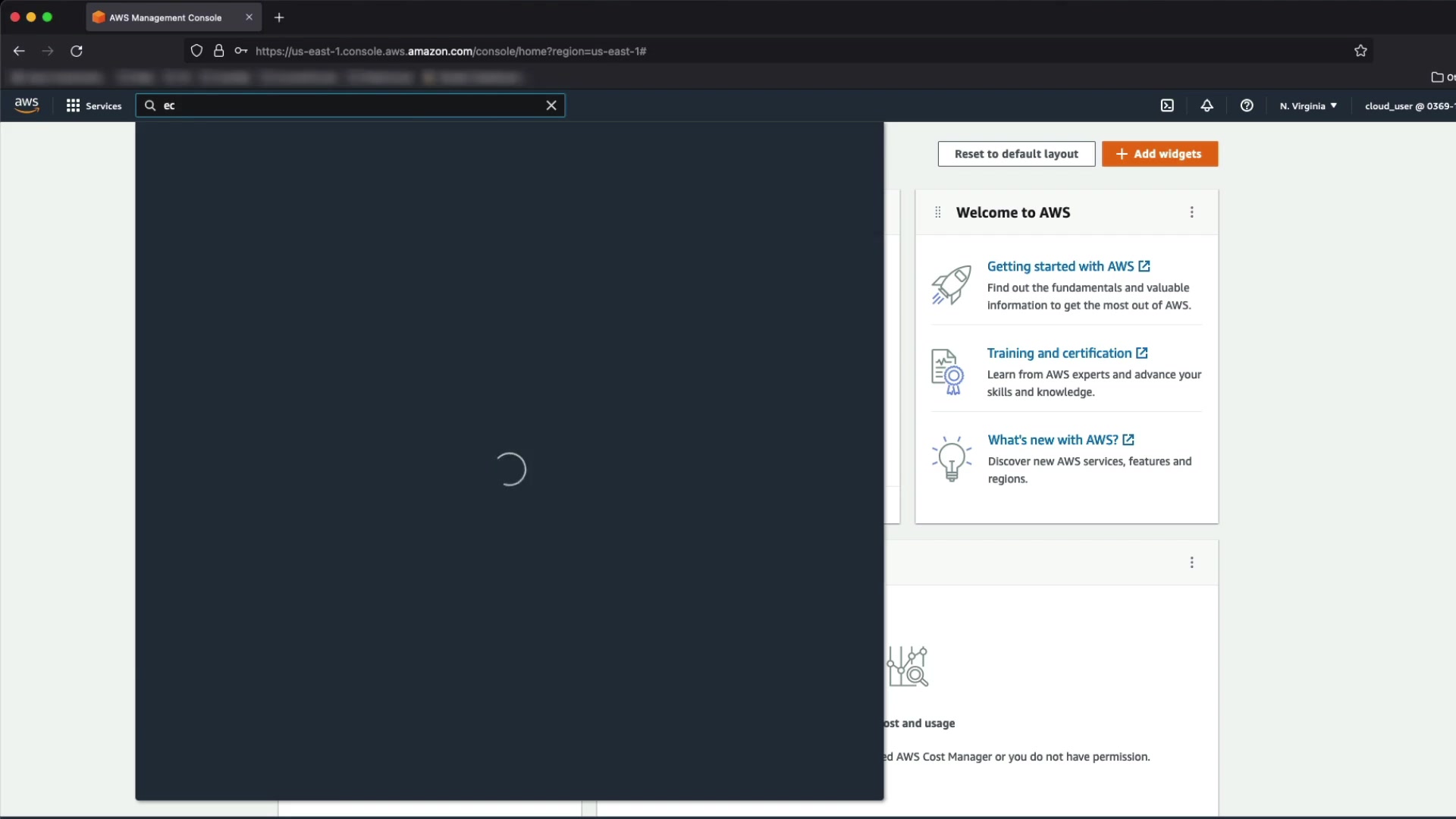Open the cloud_user account menu

[1409, 105]
